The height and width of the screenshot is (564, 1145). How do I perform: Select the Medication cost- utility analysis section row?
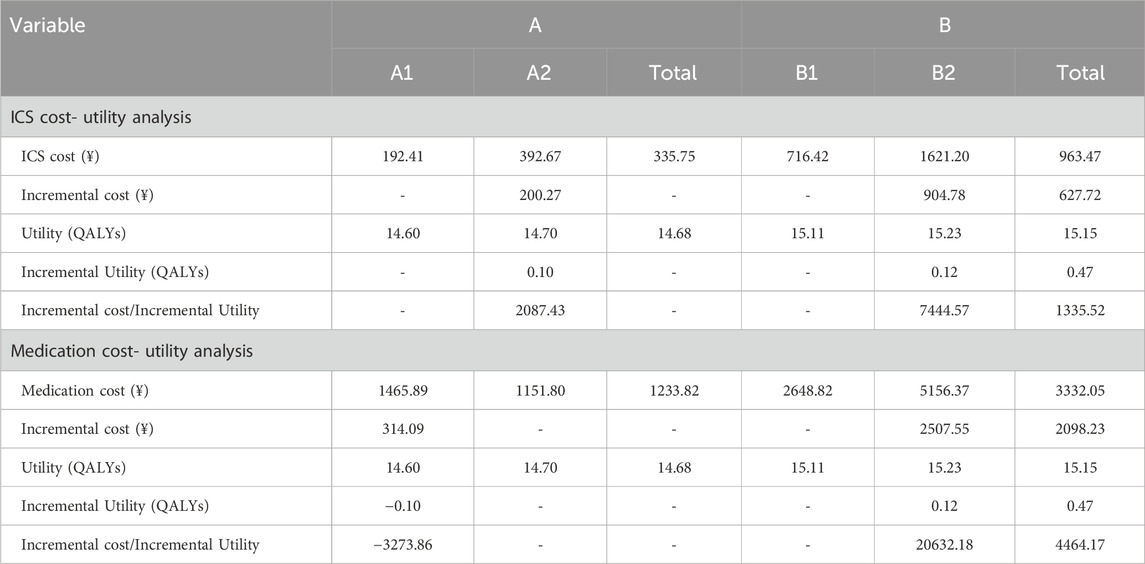pos(136,352)
